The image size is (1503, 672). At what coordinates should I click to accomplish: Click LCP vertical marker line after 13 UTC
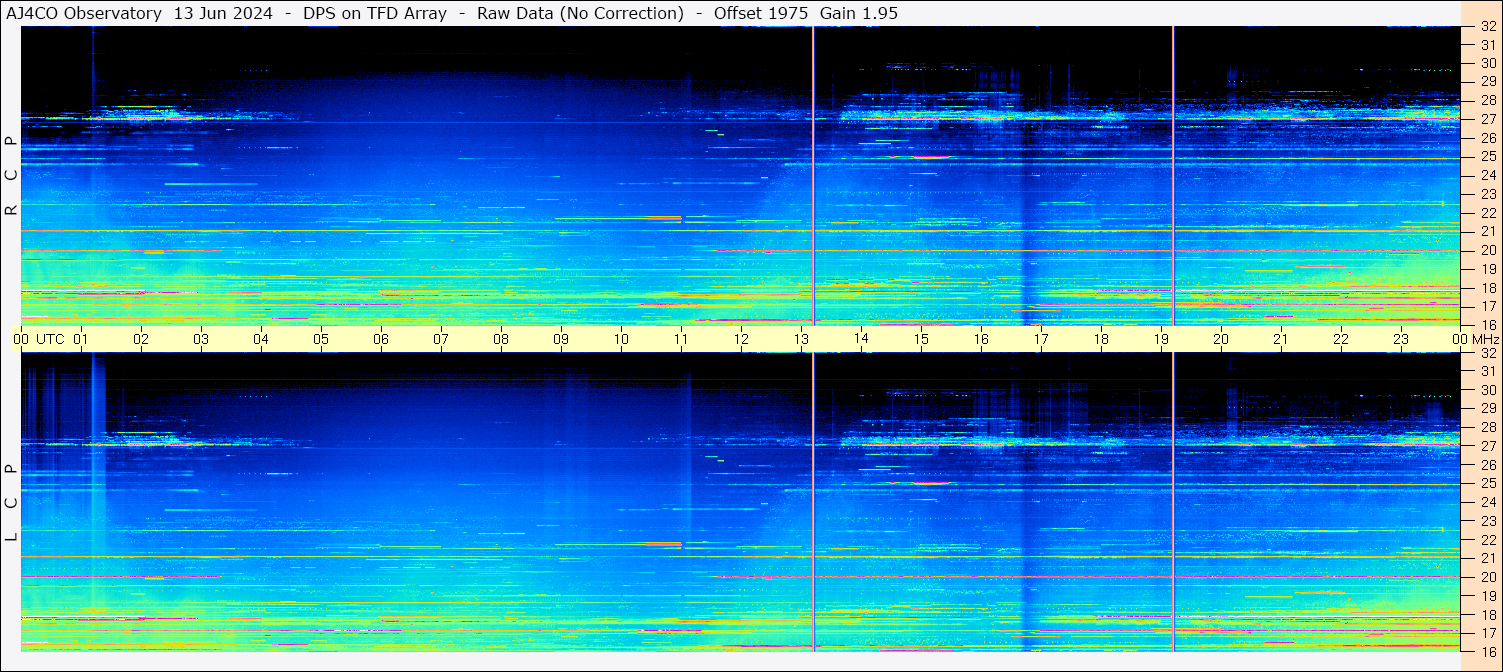814,502
